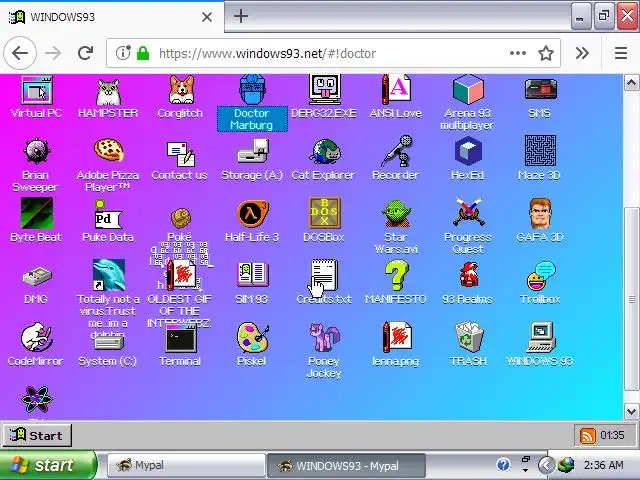Open the Recorder microphone icon

point(396,151)
